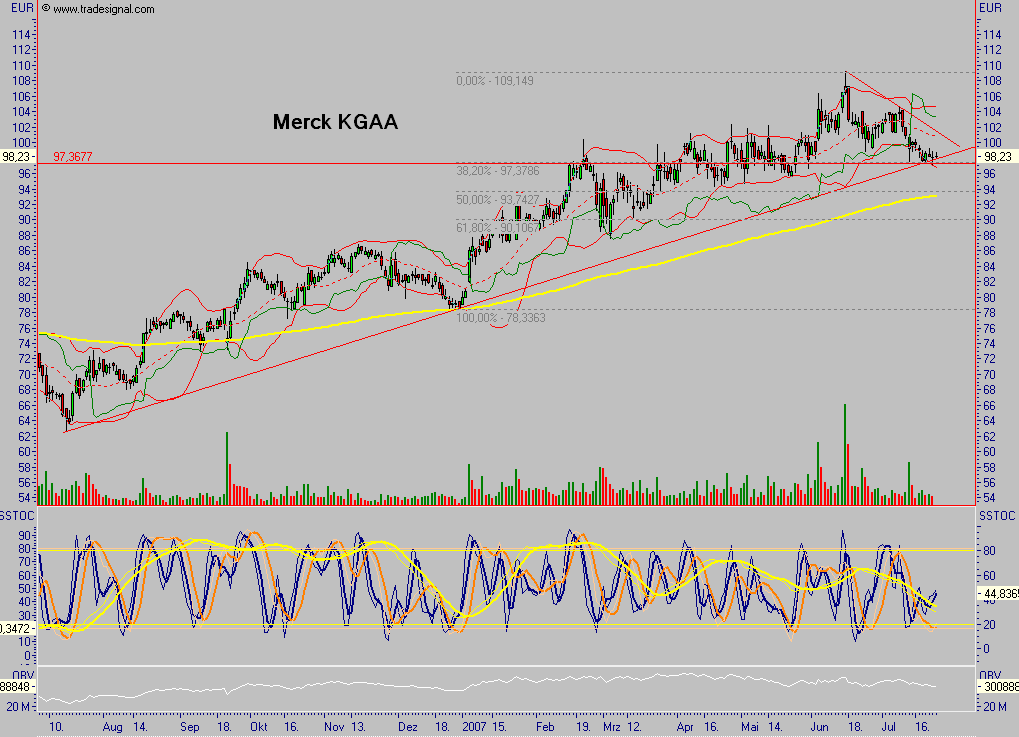The height and width of the screenshot is (737, 1019).
Task: Click the EUR unit label on left price axis
Action: (21, 8)
